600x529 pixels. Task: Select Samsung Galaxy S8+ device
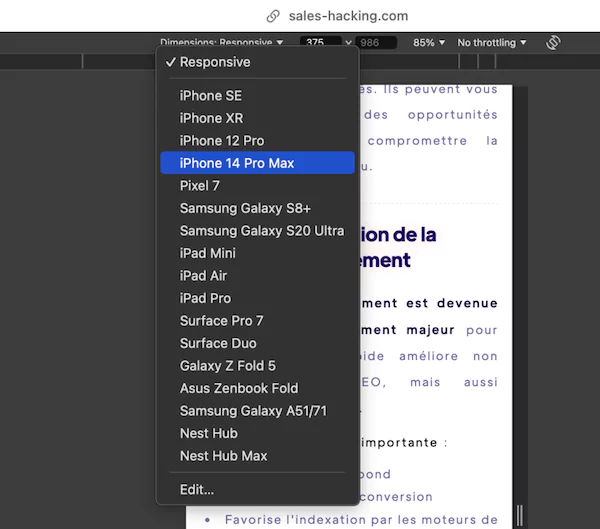coord(257,208)
